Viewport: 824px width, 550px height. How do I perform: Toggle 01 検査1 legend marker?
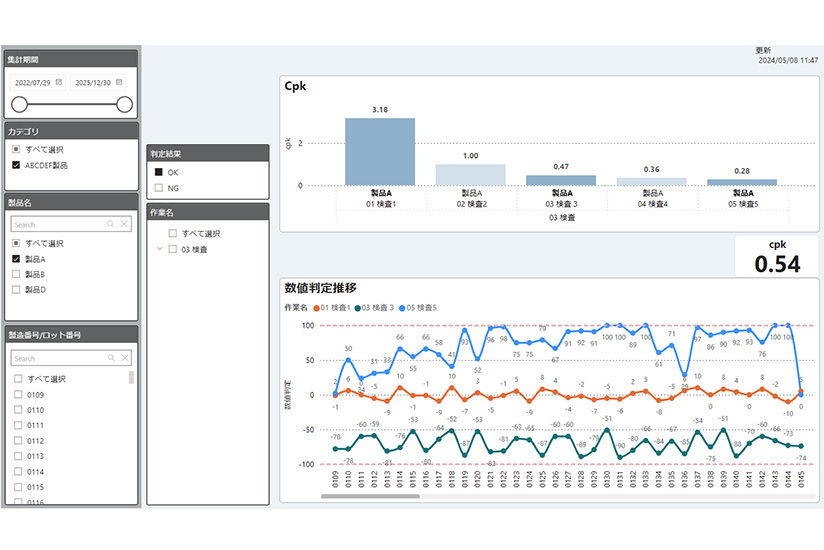tap(317, 307)
